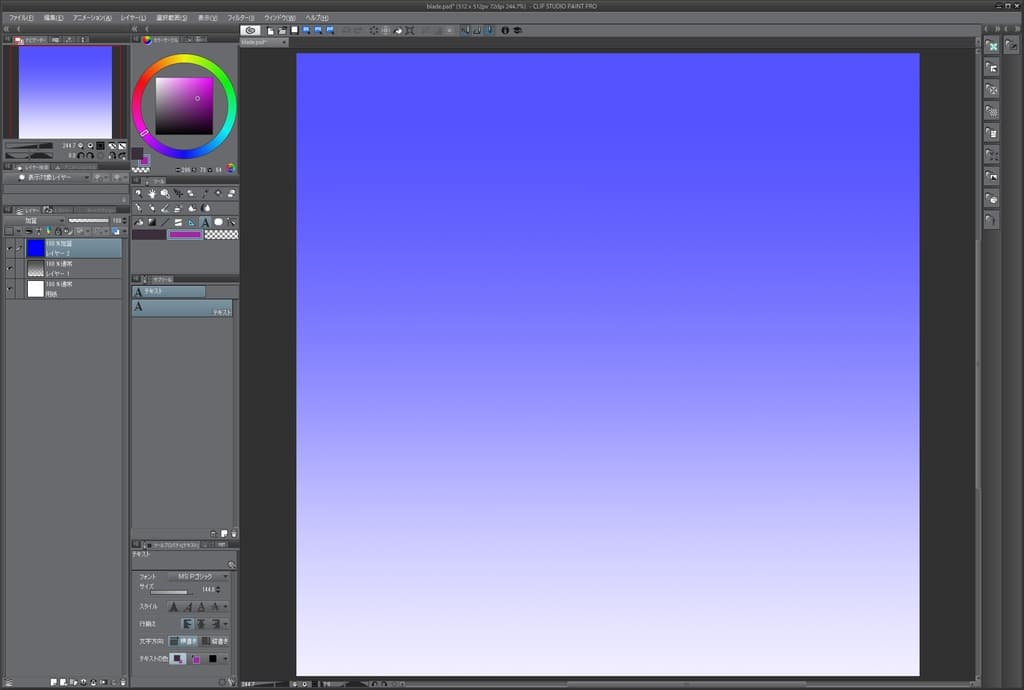
Task: Open the layer blending mode dropdown
Action: pos(44,220)
